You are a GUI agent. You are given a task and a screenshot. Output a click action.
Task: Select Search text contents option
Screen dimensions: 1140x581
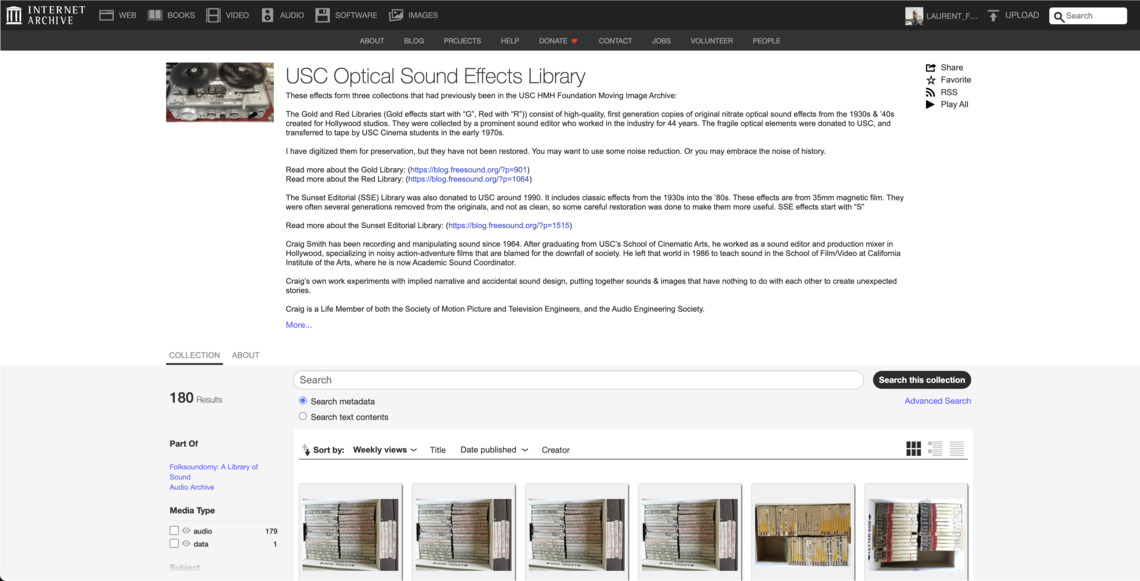[x=303, y=417]
